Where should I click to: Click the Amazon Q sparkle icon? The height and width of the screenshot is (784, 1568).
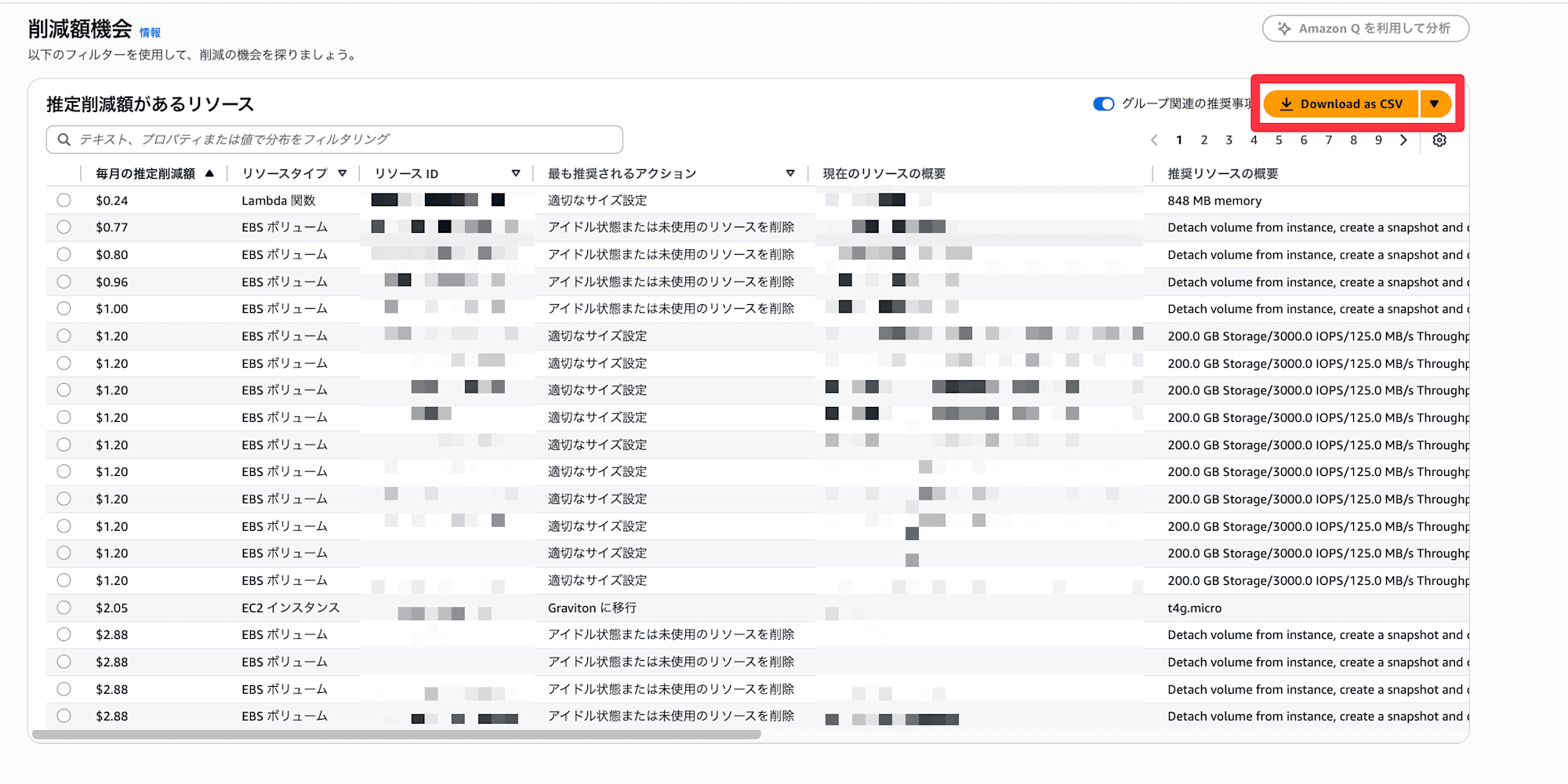point(1284,28)
